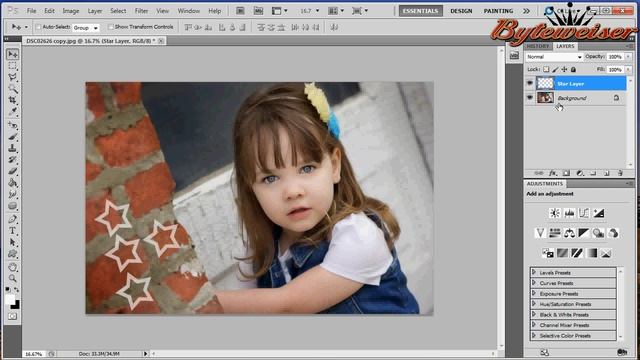Select the Path Selection tool

point(13,242)
